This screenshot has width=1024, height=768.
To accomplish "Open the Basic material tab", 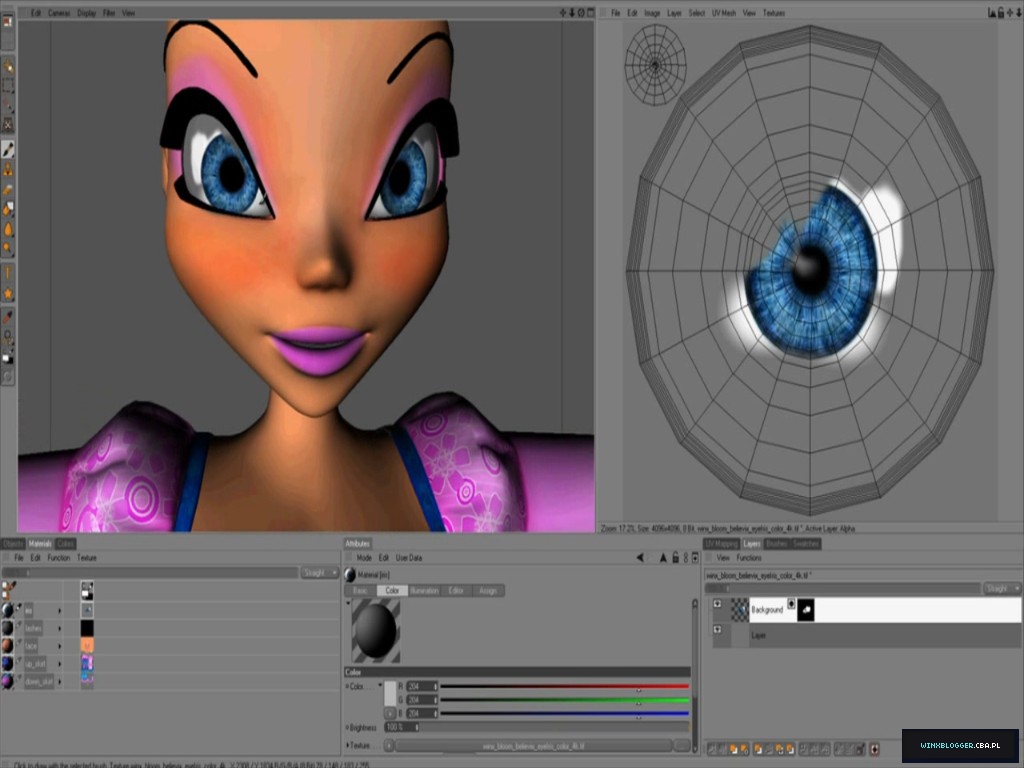I will click(360, 590).
